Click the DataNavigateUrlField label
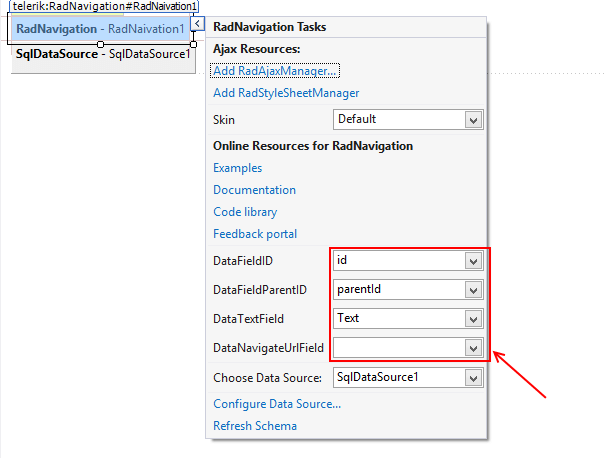 (268, 348)
